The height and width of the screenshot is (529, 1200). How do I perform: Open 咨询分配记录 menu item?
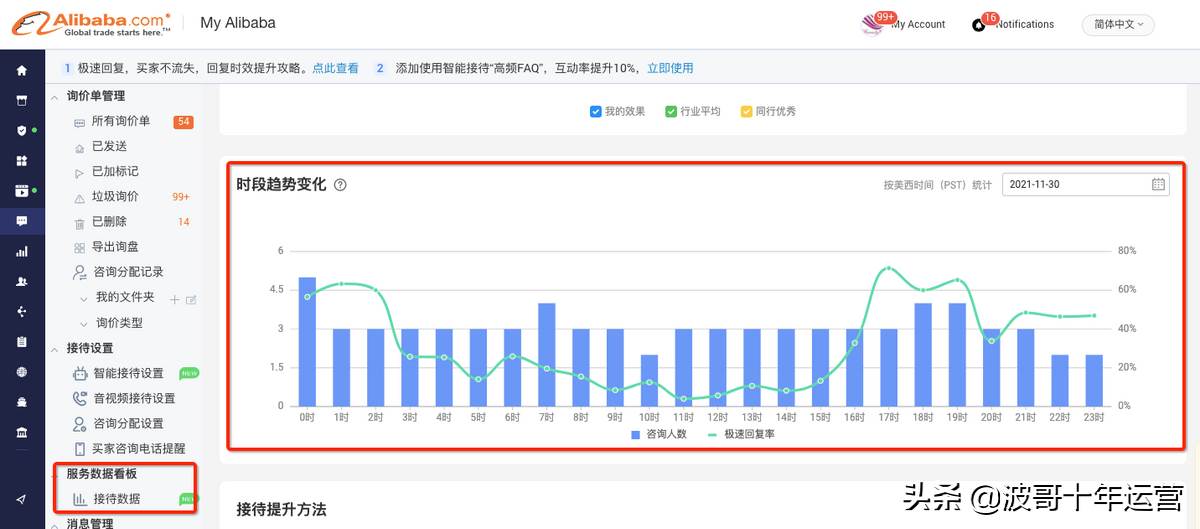(x=128, y=272)
